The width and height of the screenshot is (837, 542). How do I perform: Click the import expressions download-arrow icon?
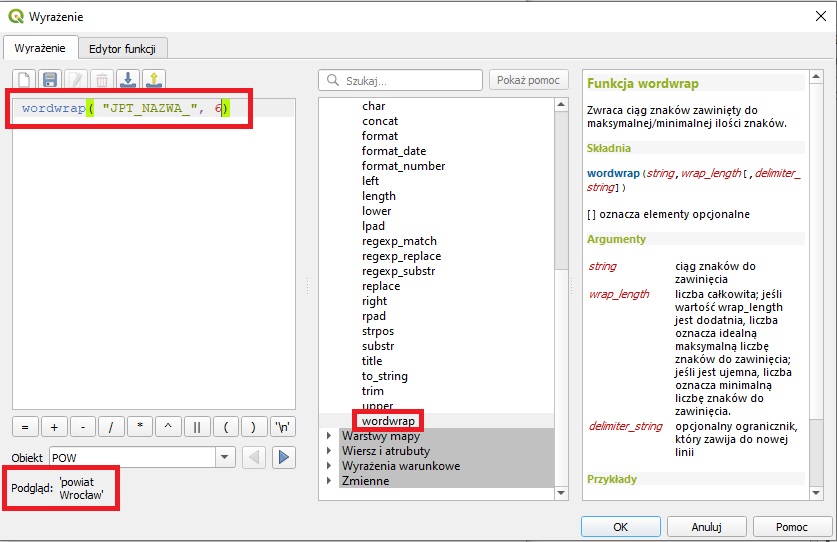pyautogui.click(x=128, y=80)
